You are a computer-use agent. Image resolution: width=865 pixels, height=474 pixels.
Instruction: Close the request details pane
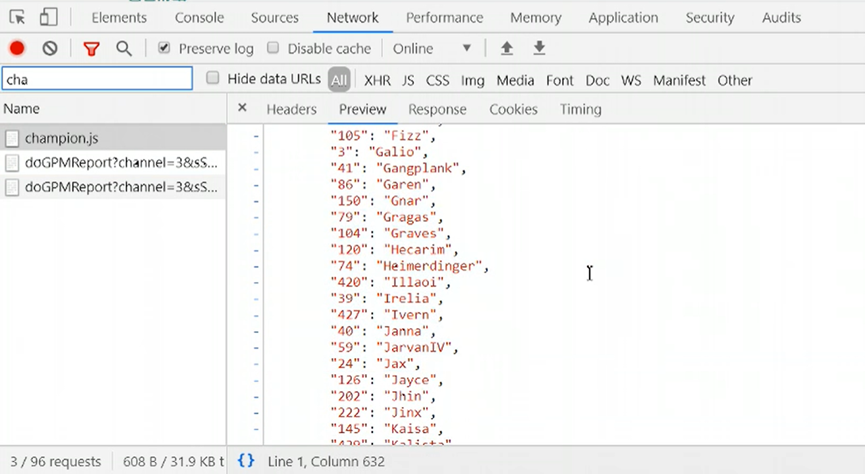coord(242,108)
